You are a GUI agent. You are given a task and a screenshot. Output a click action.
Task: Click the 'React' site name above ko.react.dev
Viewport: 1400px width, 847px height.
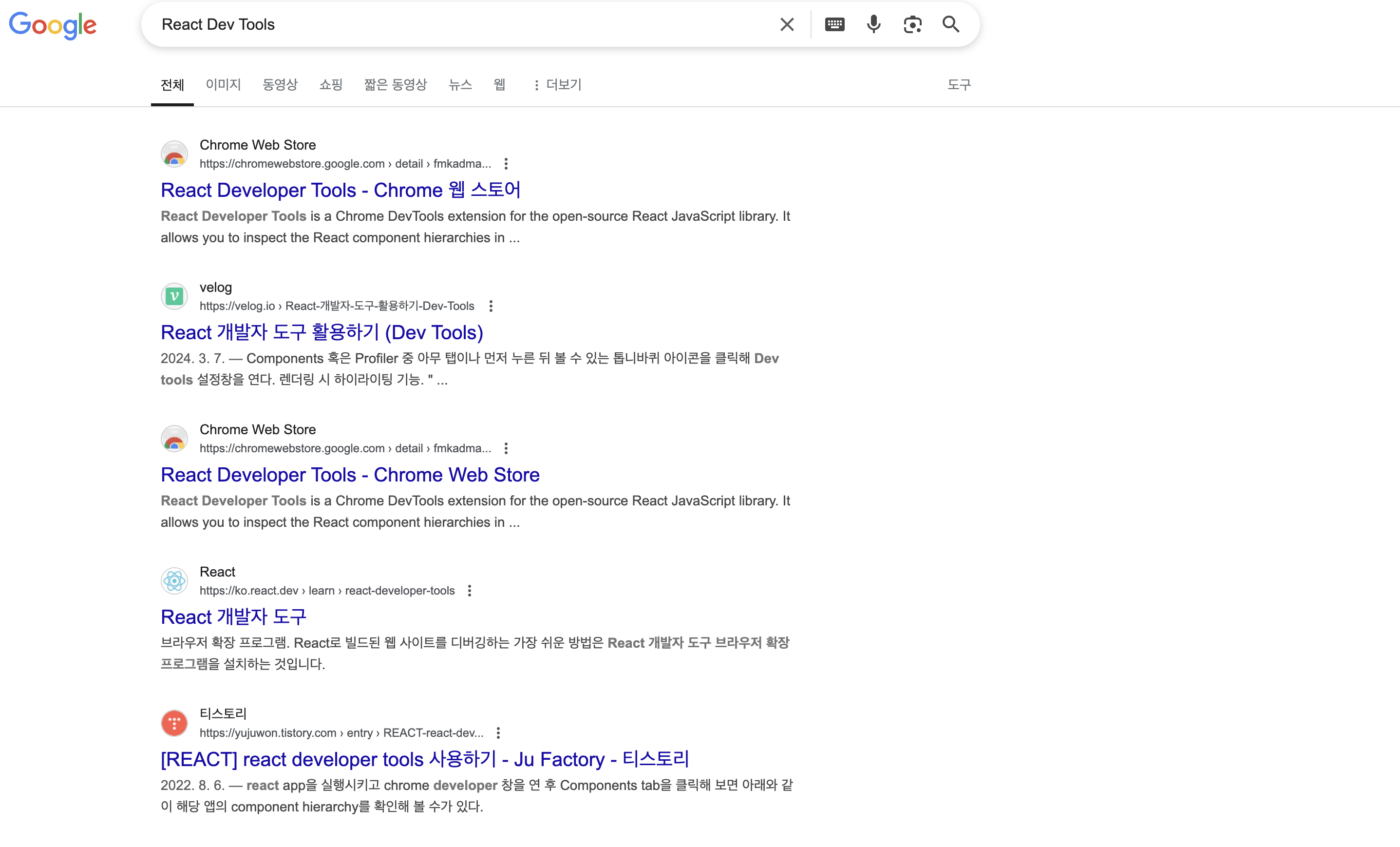click(217, 572)
